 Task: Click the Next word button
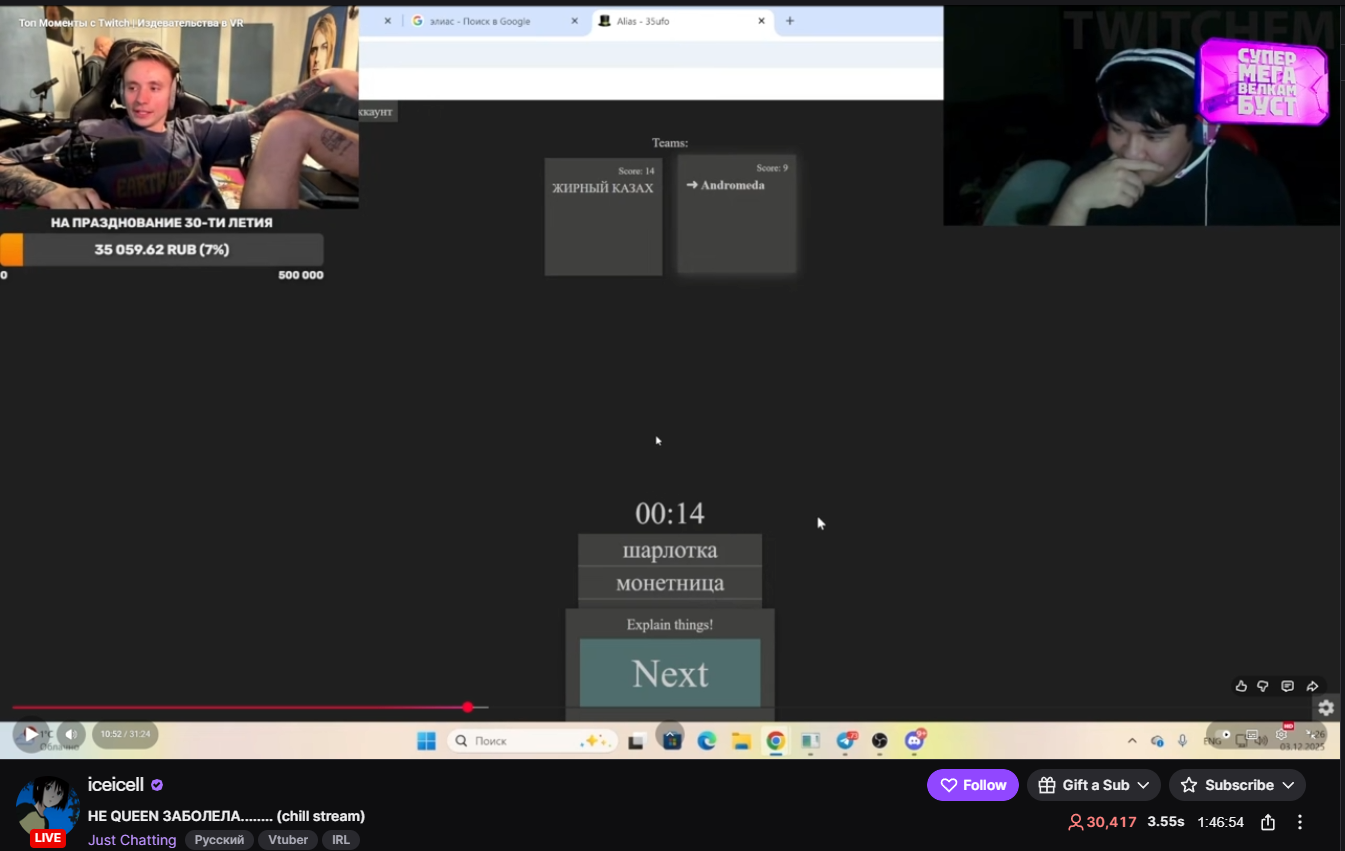pos(670,673)
